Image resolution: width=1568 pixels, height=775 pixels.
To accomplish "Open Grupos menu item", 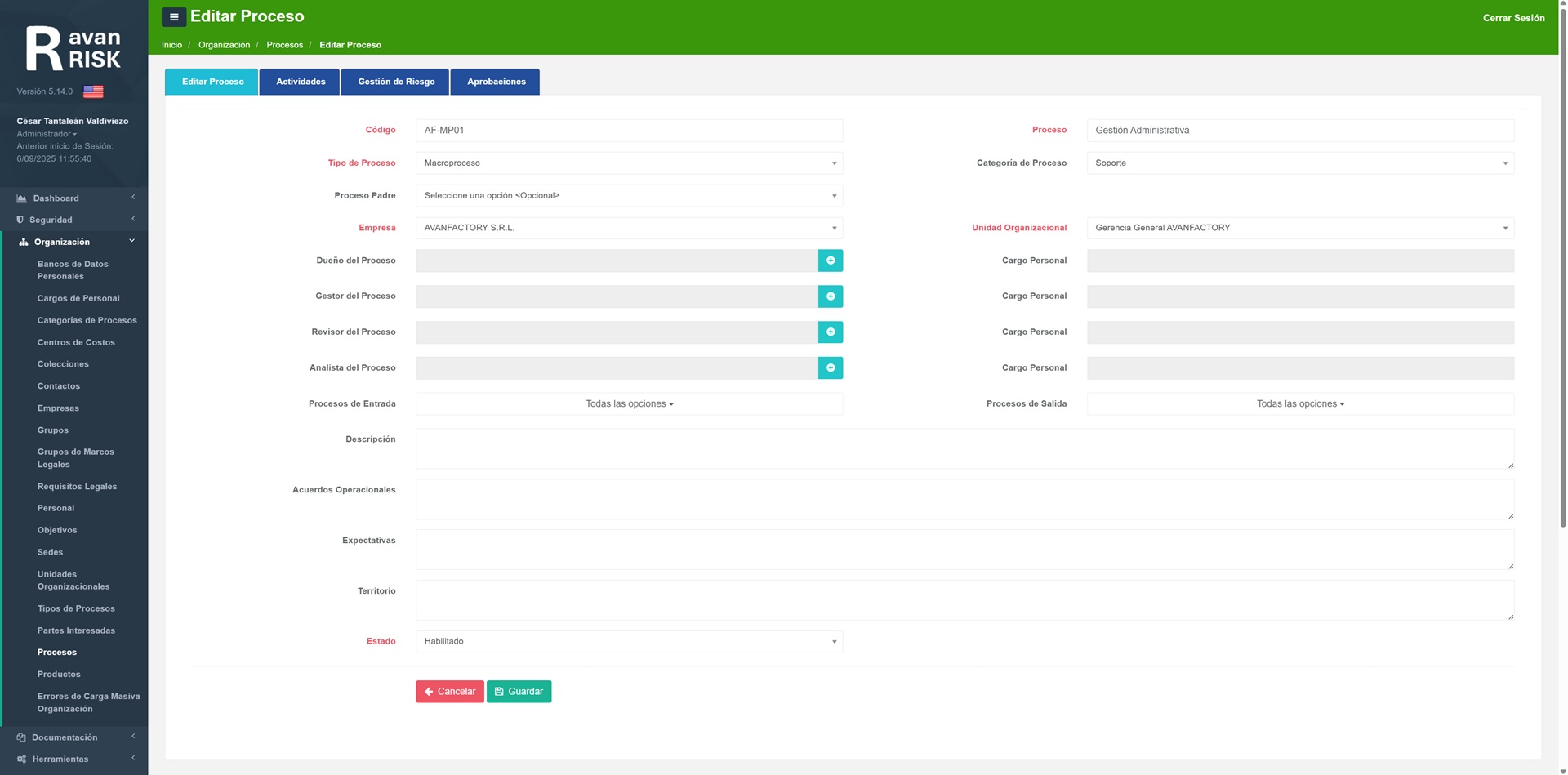I will (53, 430).
